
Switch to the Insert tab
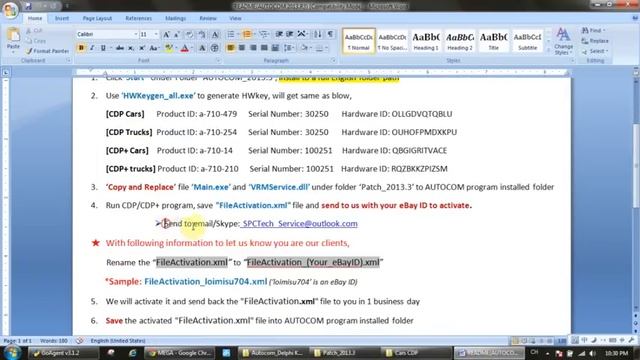click(62, 18)
